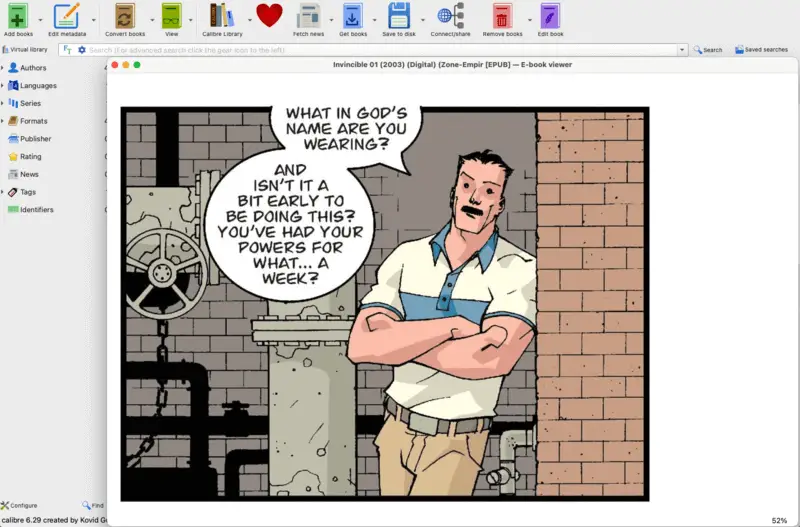Screen dimensions: 800x527
Task: Open the View dropdown arrow
Action: pos(191,20)
